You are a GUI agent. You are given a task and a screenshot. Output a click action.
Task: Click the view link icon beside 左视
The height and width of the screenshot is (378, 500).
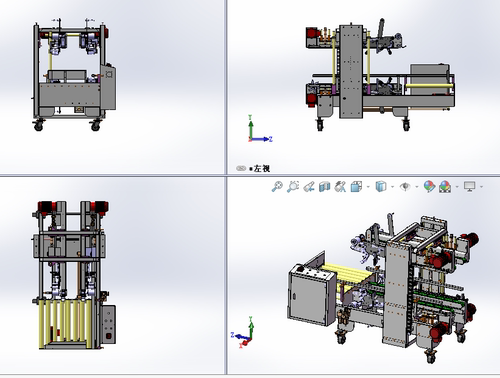point(241,168)
